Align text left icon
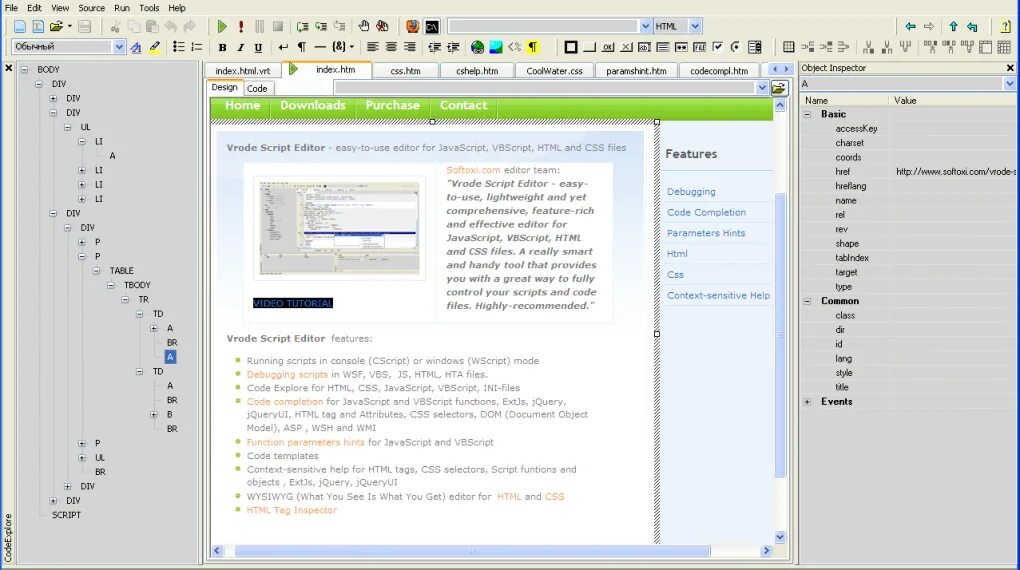1020x570 pixels. coord(372,47)
